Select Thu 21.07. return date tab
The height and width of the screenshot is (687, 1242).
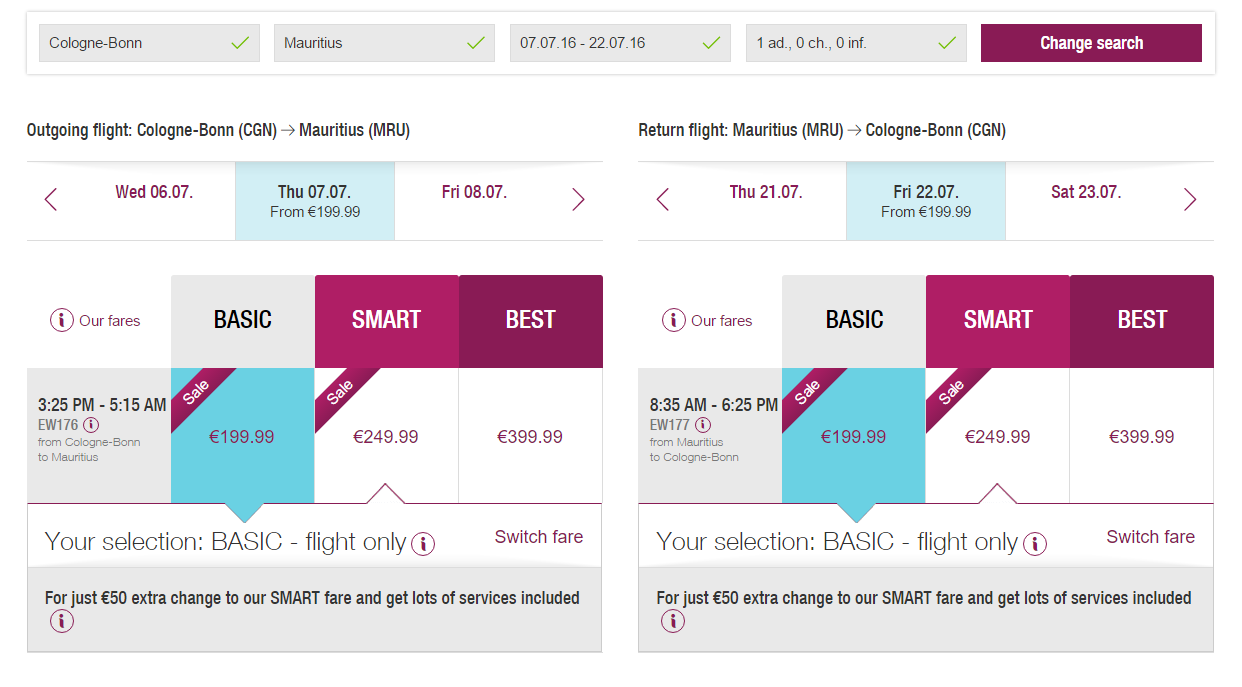tap(766, 201)
